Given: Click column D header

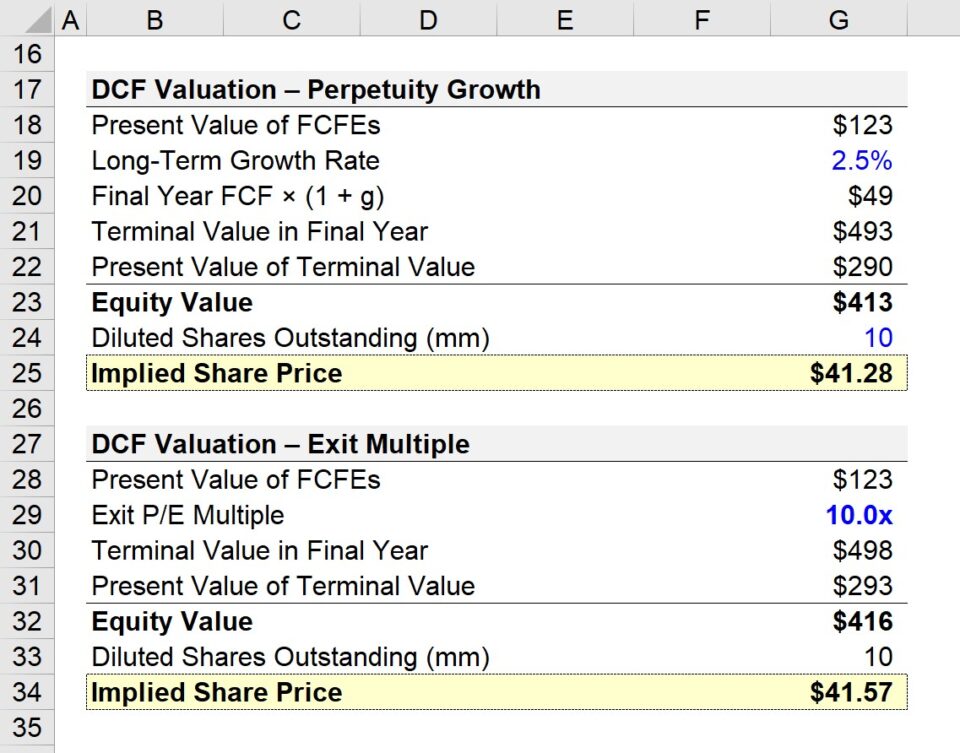Looking at the screenshot, I should pos(428,19).
